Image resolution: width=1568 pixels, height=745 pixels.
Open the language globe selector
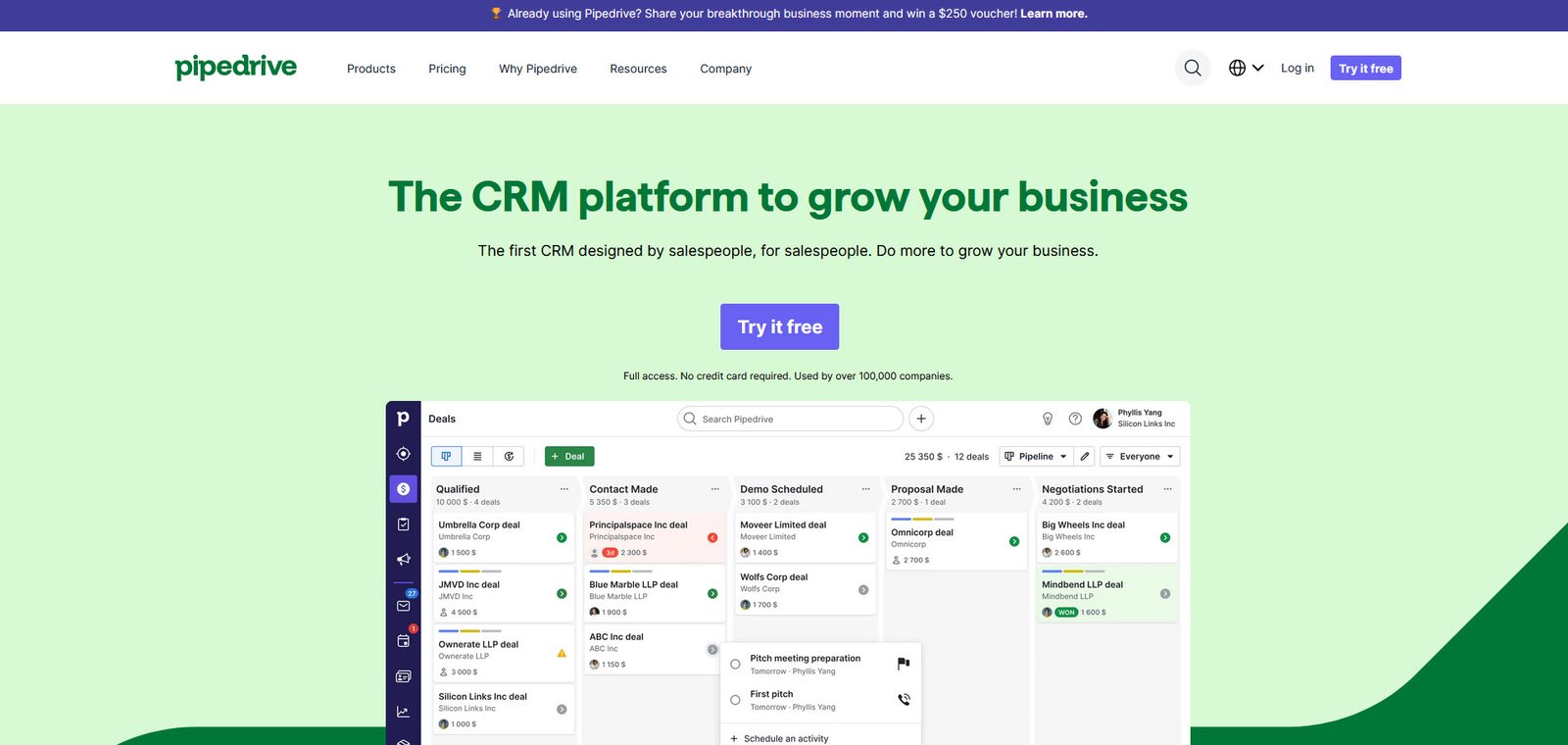(x=1246, y=68)
